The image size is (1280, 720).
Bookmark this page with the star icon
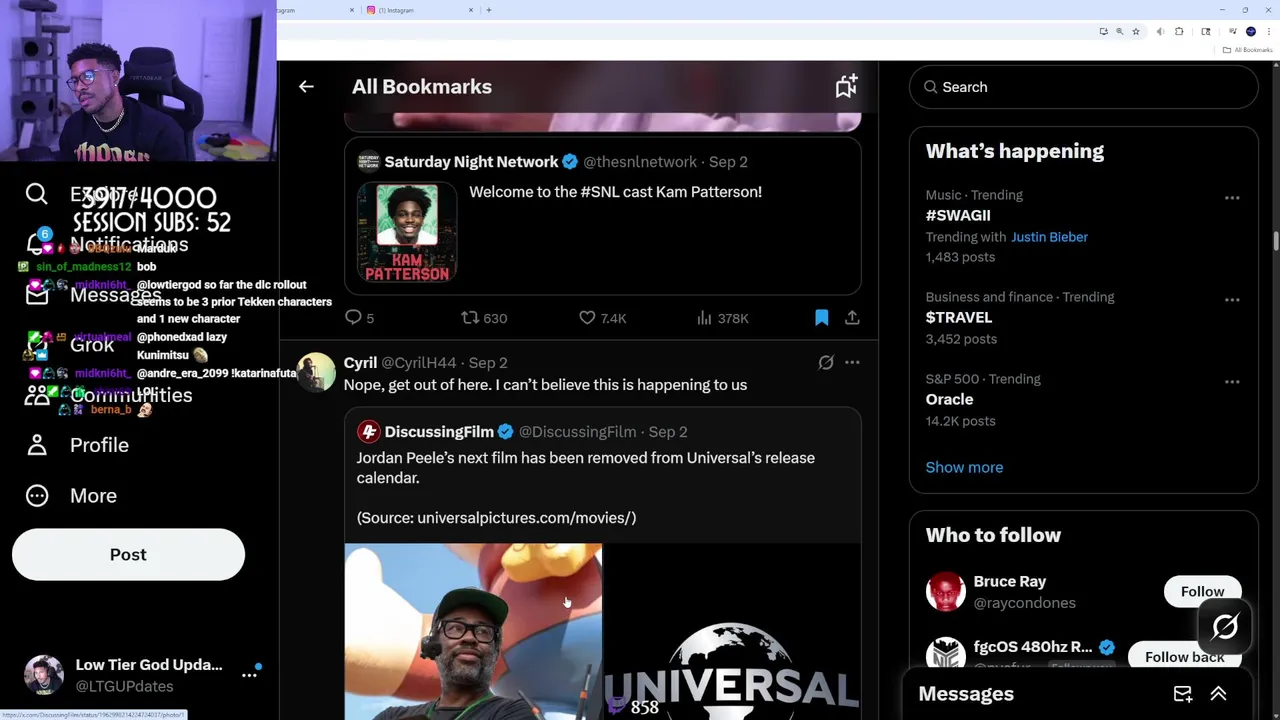tap(1135, 32)
